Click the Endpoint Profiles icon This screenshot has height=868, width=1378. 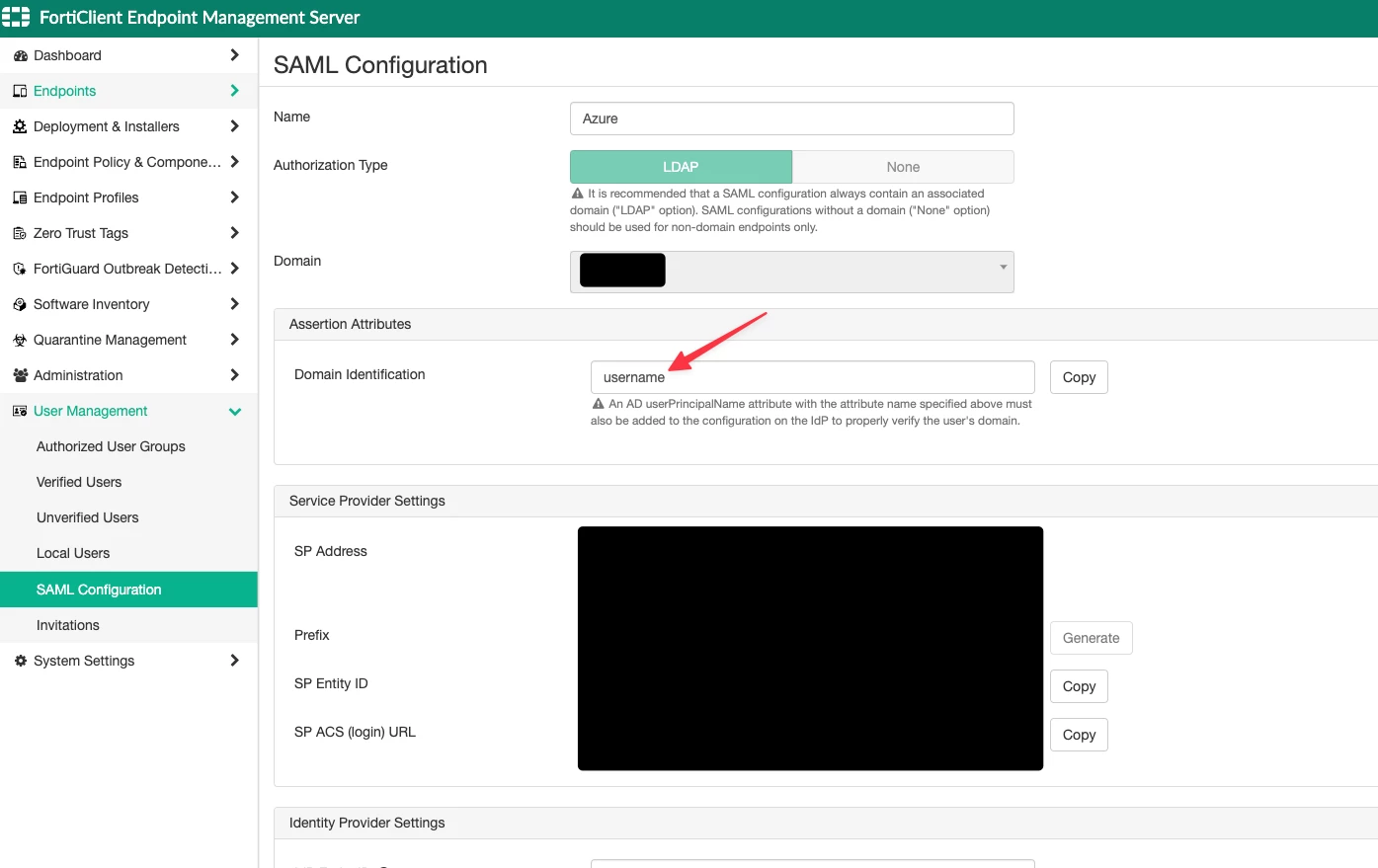(x=20, y=198)
